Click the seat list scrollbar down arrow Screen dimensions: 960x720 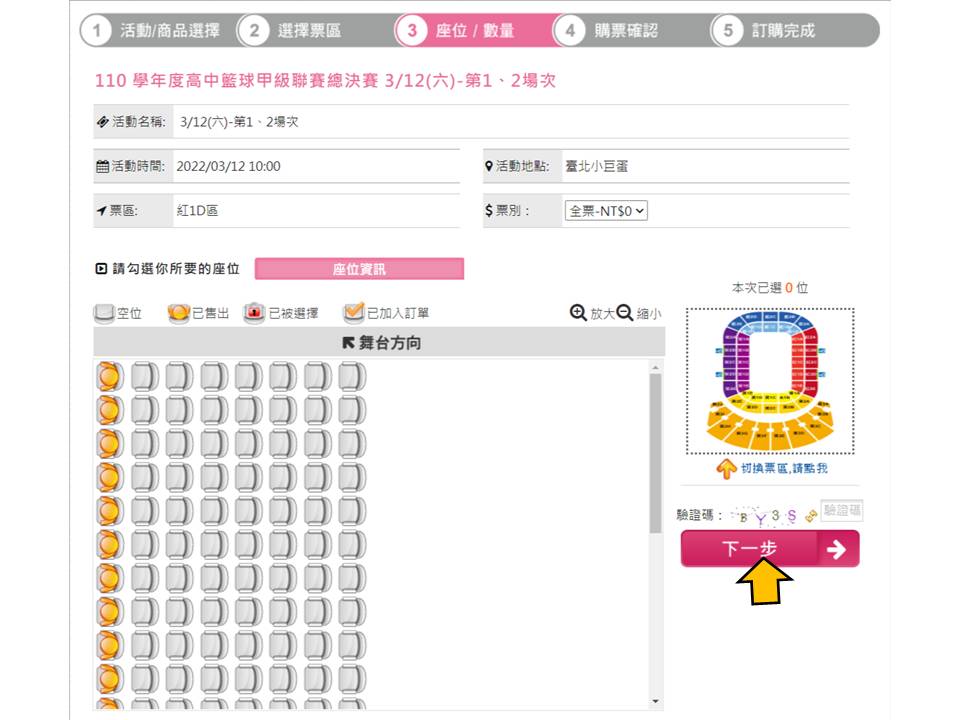click(x=656, y=701)
